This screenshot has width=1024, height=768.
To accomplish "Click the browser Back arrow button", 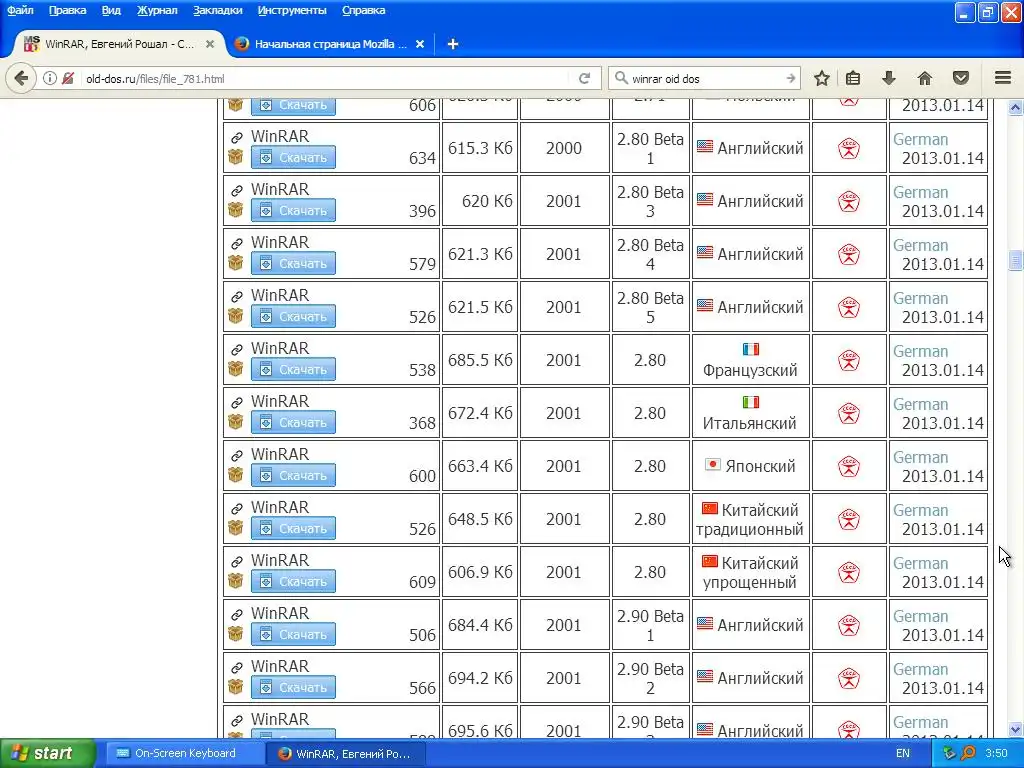I will (21, 78).
